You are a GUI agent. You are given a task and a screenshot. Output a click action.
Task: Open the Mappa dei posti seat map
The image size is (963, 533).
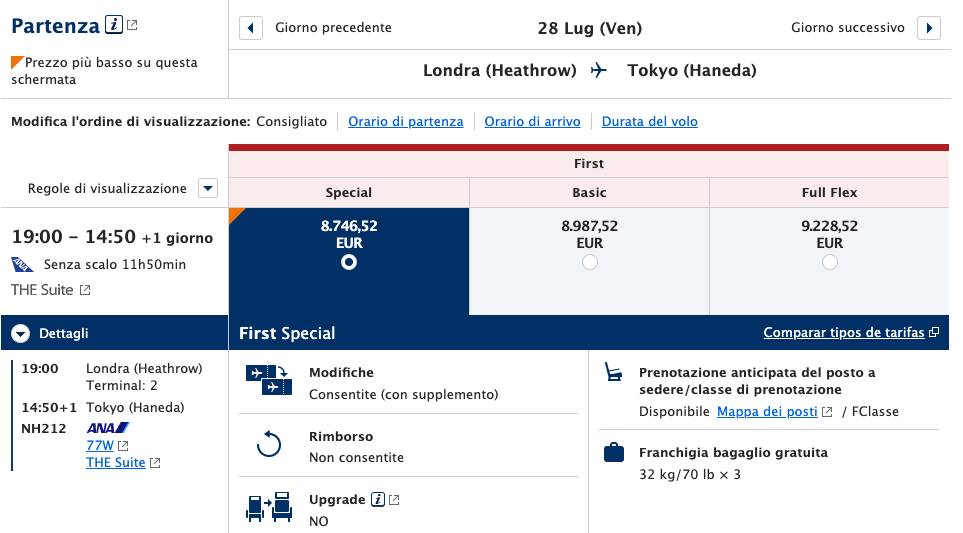[767, 411]
